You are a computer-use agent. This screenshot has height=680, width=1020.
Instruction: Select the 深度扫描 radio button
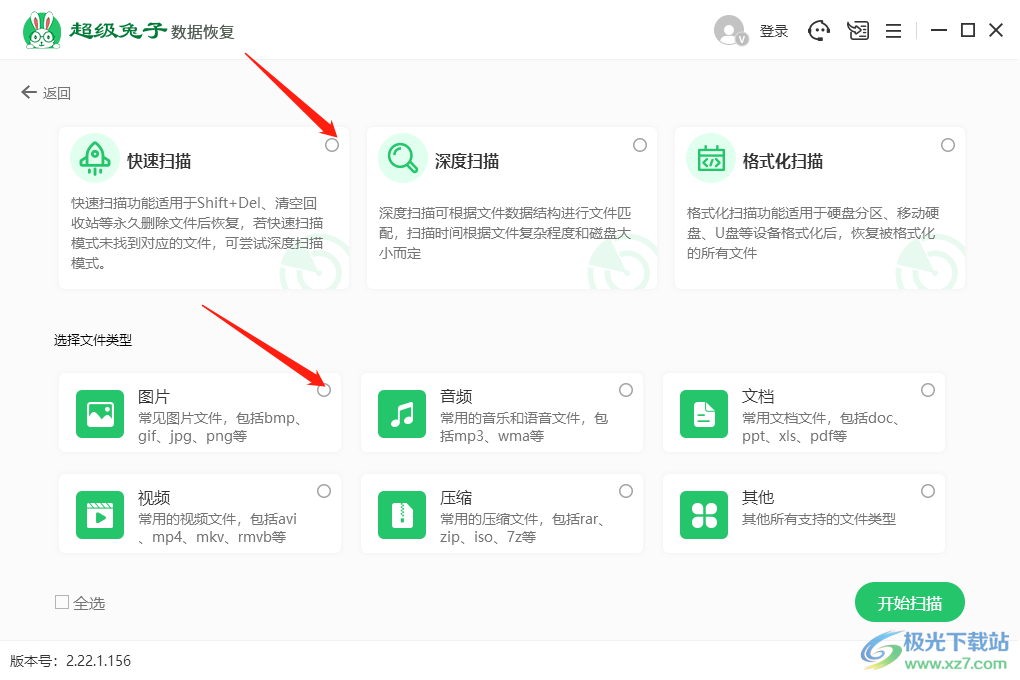[640, 145]
